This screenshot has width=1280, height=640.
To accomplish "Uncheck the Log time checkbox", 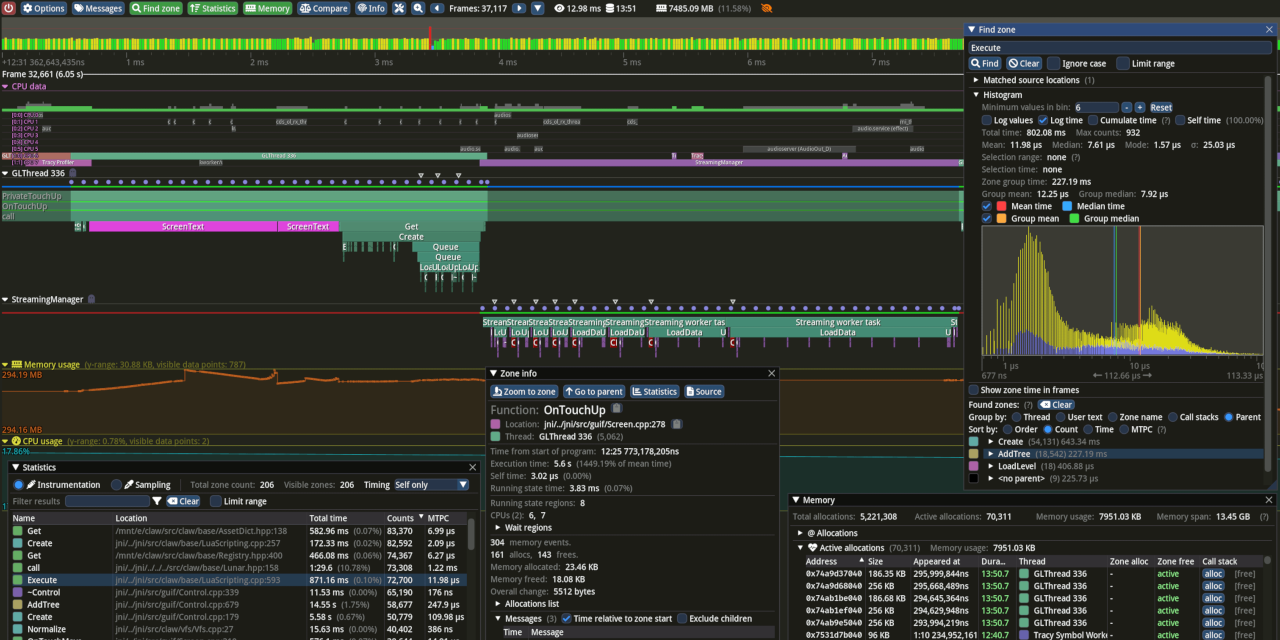I will (1041, 120).
